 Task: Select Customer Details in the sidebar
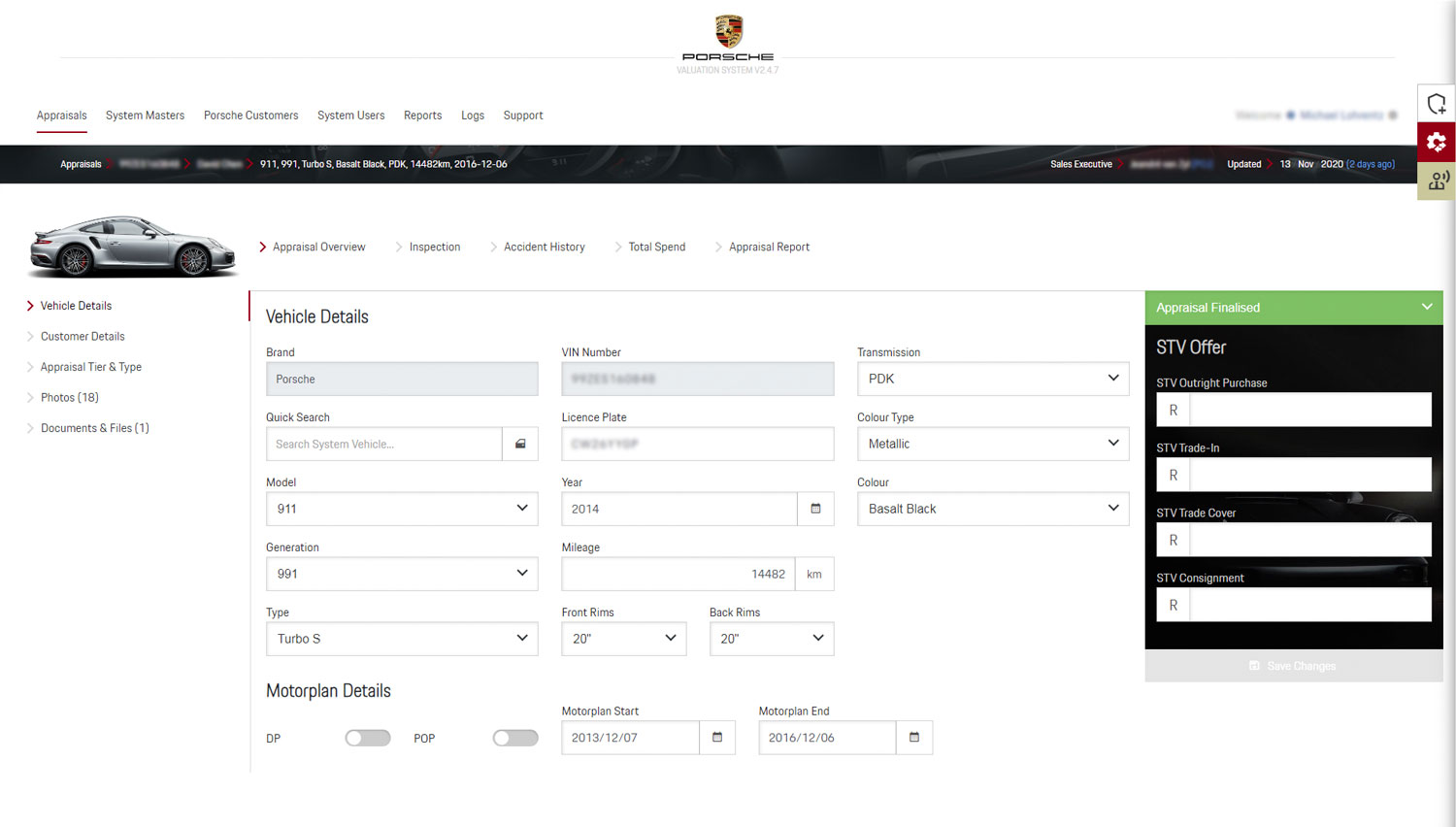[83, 337]
